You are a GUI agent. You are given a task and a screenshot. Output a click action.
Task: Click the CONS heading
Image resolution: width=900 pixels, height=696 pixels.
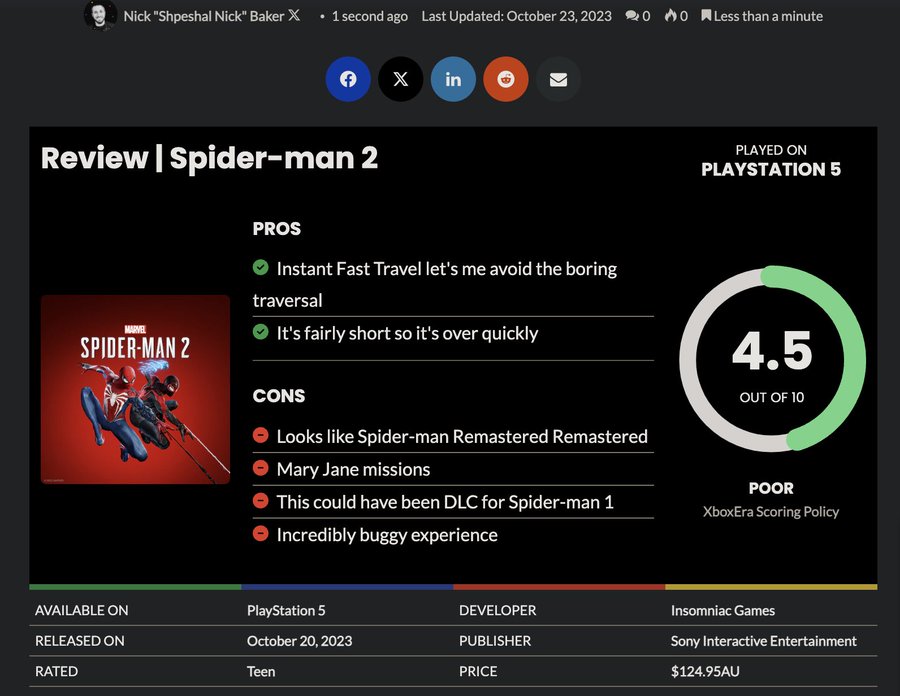(x=279, y=396)
